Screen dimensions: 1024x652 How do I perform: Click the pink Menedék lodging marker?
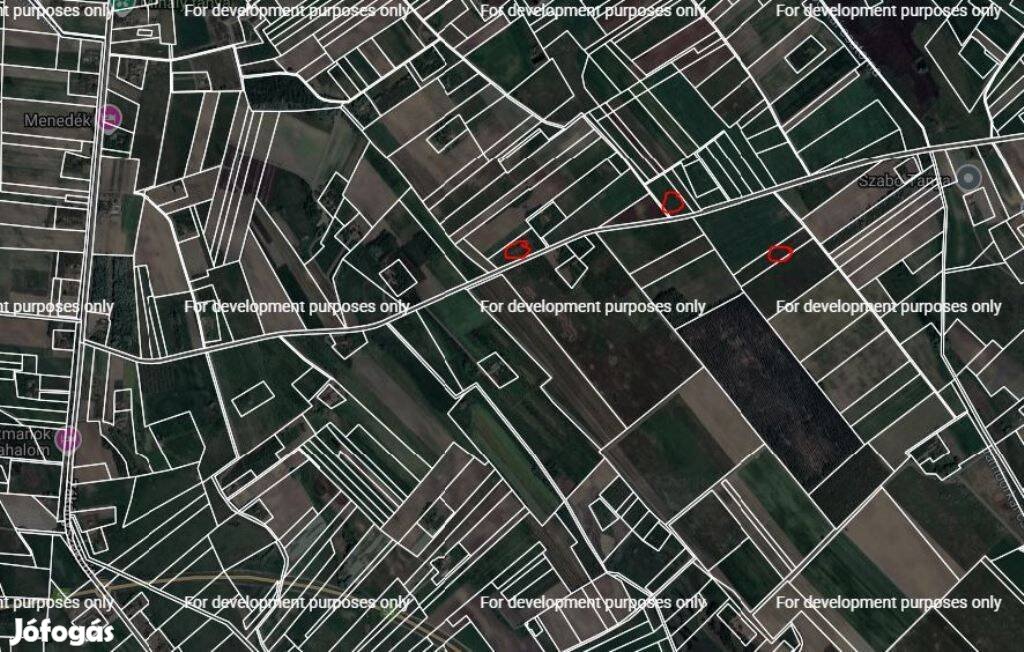coord(110,119)
